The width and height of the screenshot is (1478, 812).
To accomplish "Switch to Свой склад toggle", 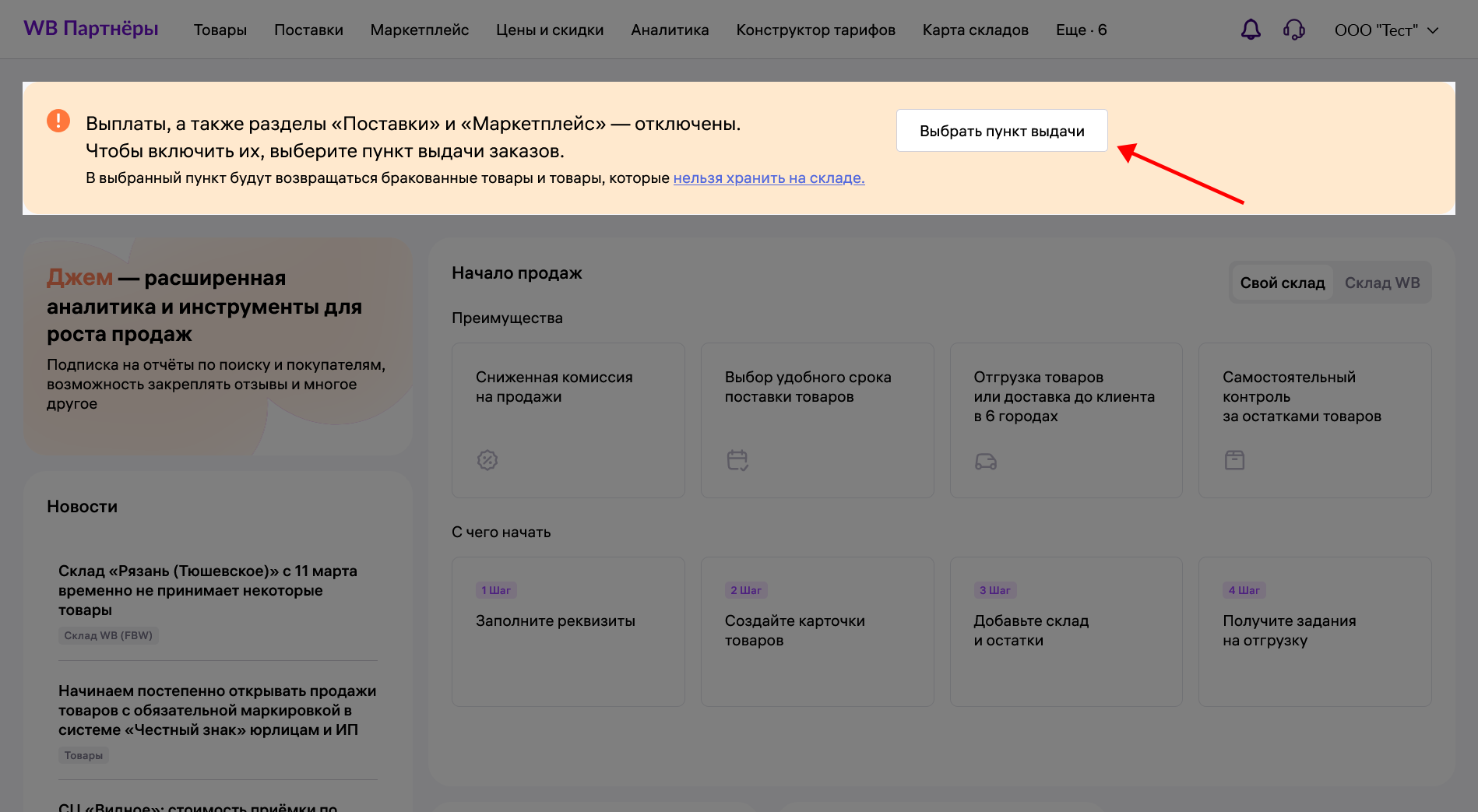I will click(x=1282, y=283).
